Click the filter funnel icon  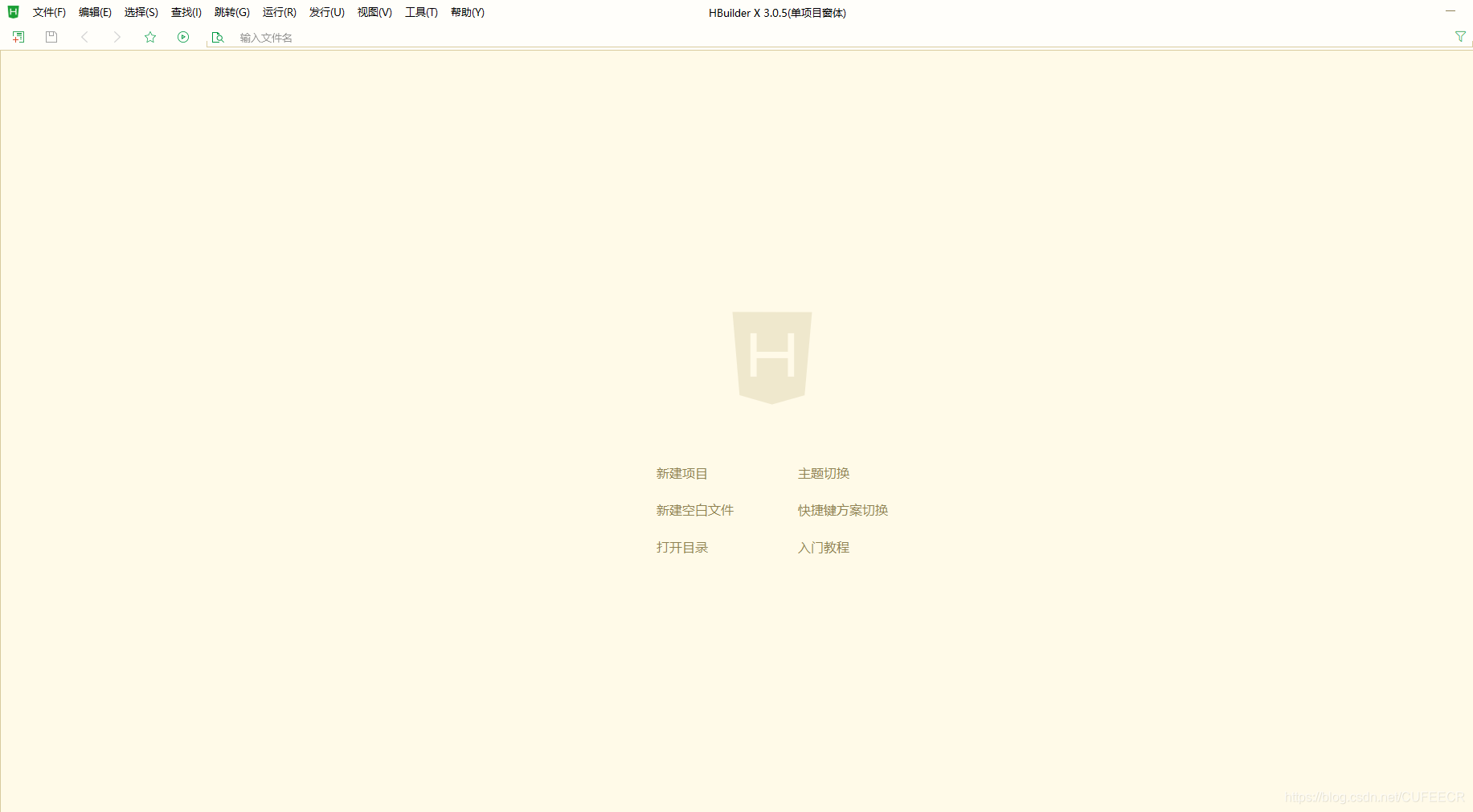tap(1460, 37)
